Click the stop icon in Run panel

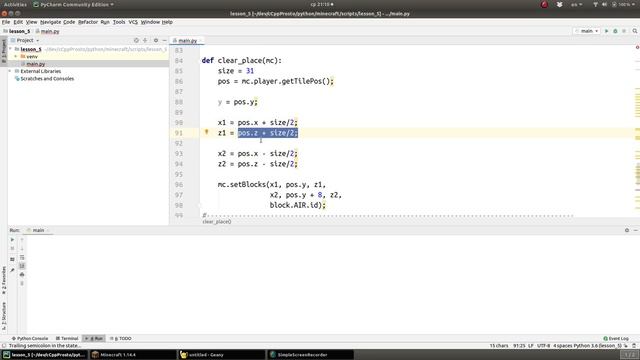(x=12, y=249)
